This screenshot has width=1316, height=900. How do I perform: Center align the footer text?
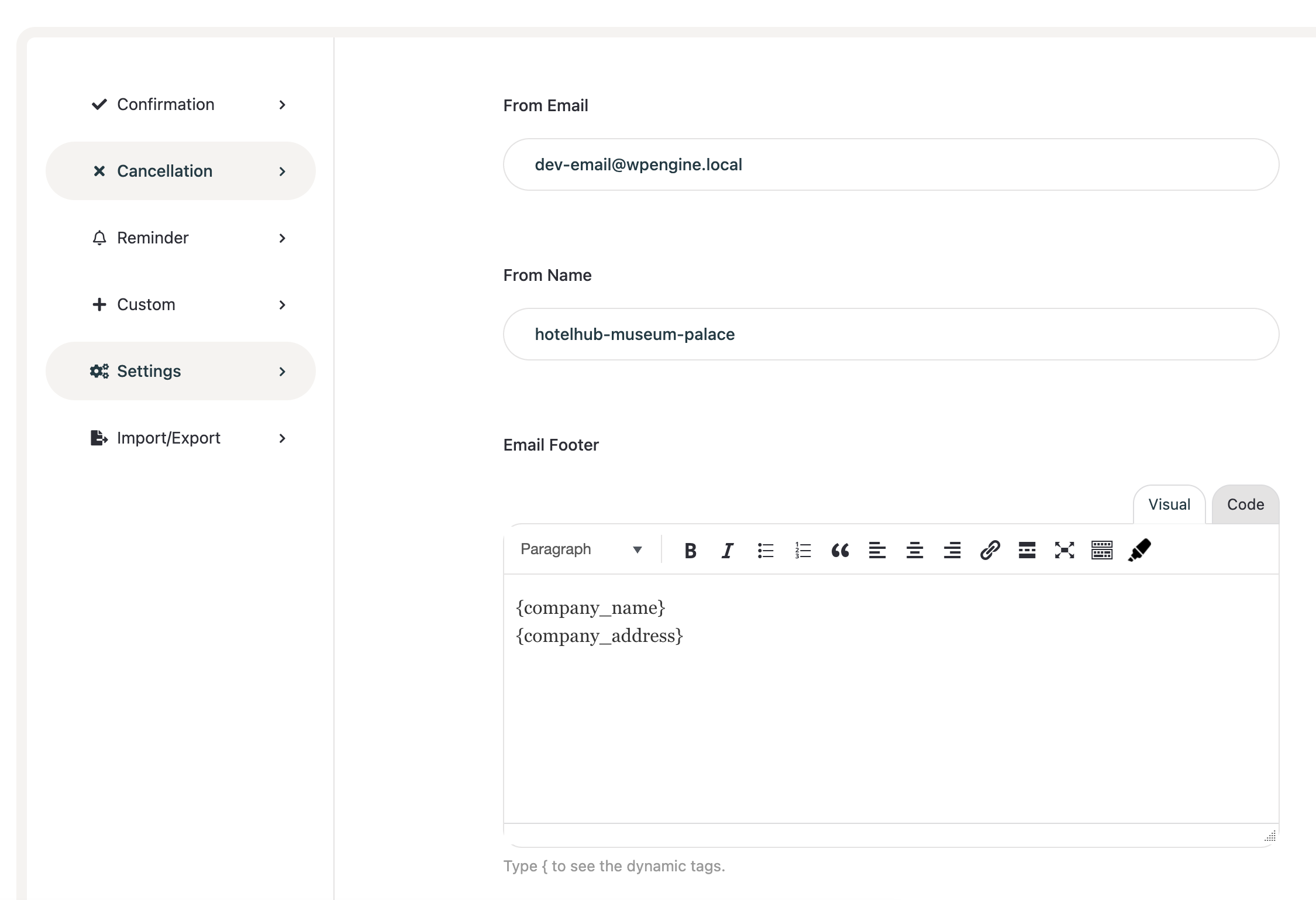click(915, 550)
